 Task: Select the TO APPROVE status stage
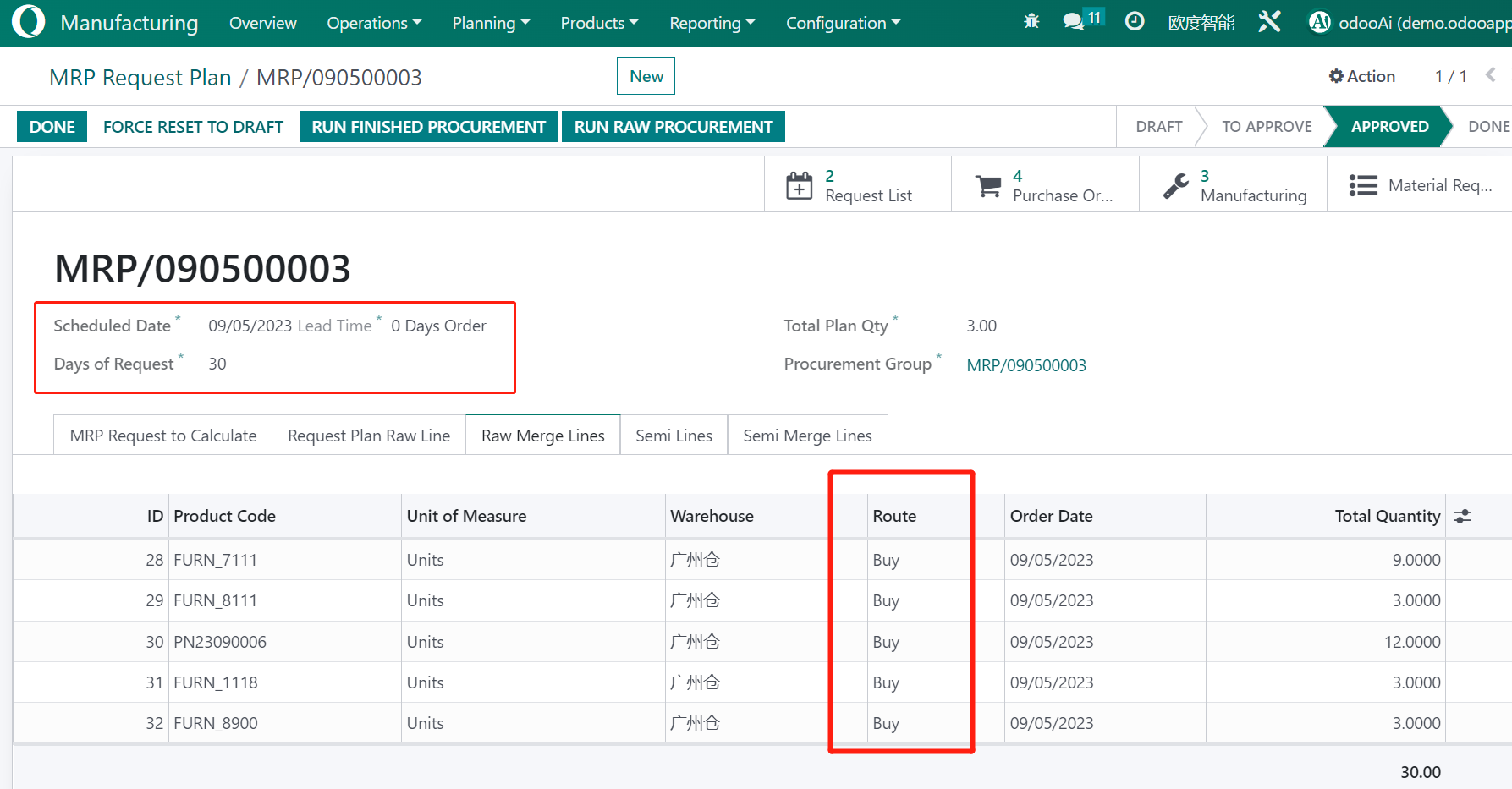(1267, 127)
